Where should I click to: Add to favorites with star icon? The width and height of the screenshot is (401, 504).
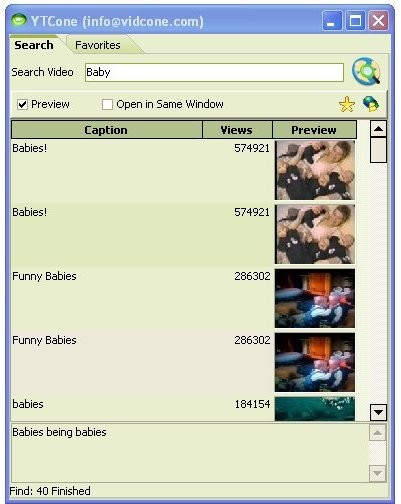point(347,105)
